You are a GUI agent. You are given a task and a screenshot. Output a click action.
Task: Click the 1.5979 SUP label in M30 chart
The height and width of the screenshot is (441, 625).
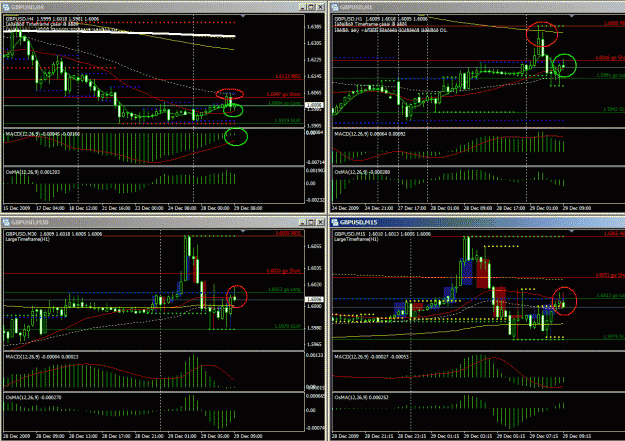point(287,326)
